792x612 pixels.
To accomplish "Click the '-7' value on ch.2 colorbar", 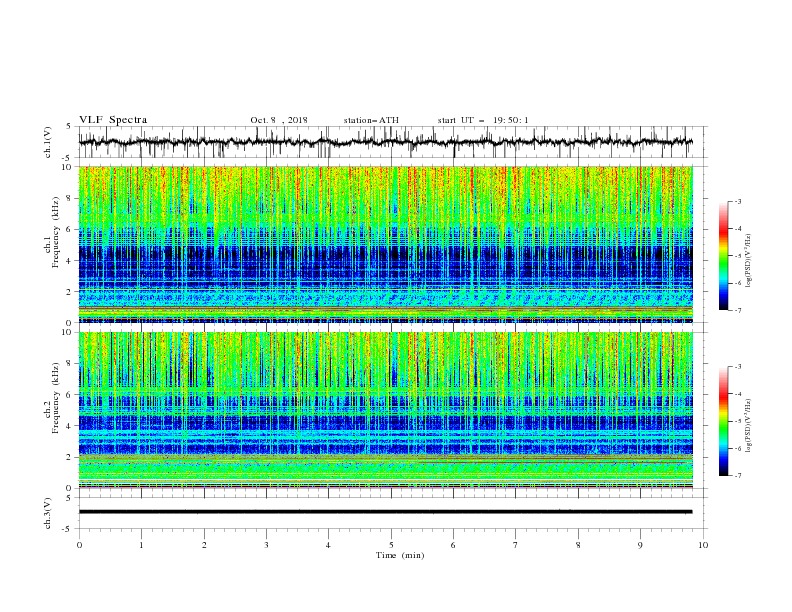I will pyautogui.click(x=737, y=476).
